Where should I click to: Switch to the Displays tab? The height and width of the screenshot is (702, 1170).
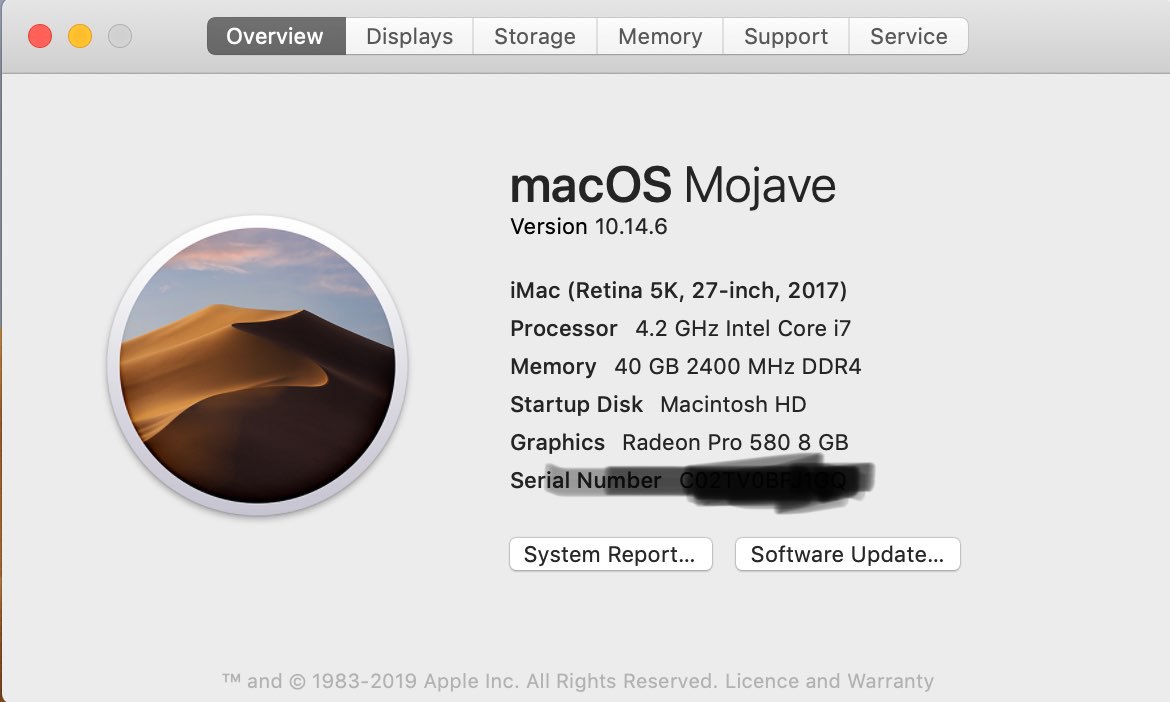click(x=410, y=36)
